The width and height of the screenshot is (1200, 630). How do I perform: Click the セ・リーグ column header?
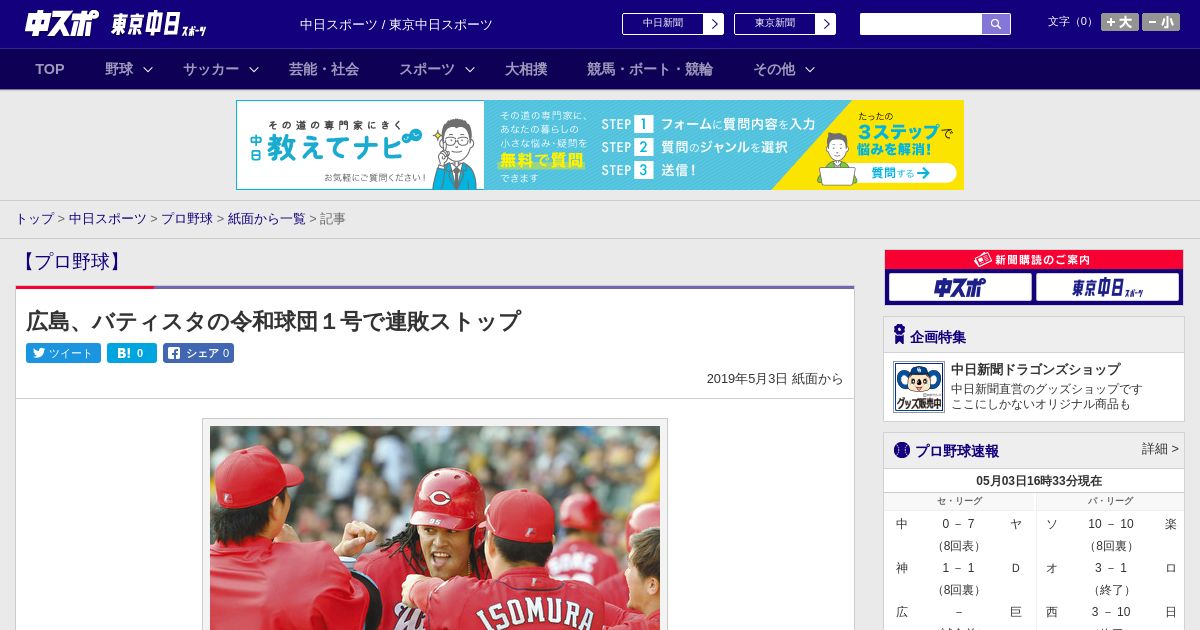click(x=959, y=501)
